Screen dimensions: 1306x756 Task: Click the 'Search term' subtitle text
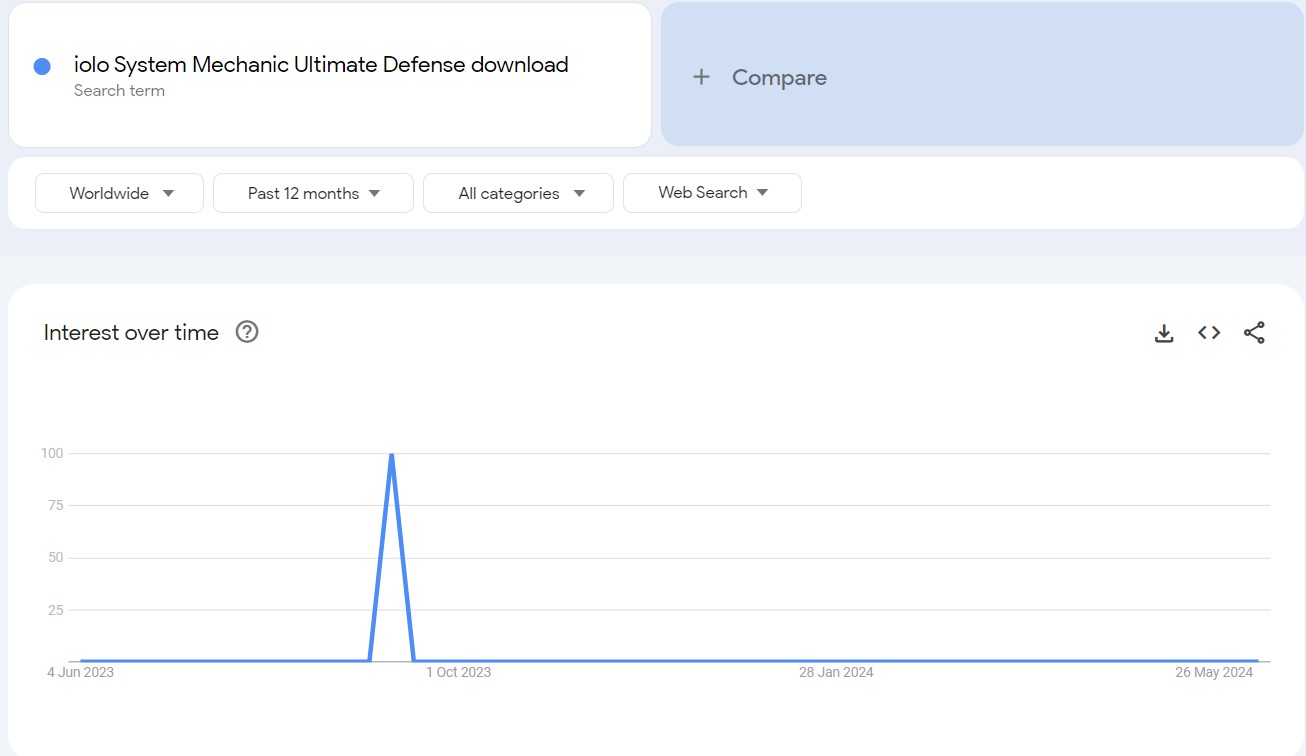pos(119,91)
